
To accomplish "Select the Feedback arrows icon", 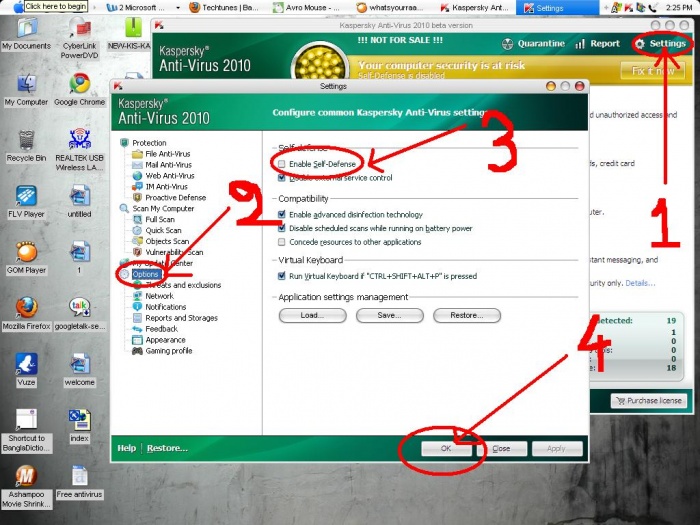I will pos(138,329).
